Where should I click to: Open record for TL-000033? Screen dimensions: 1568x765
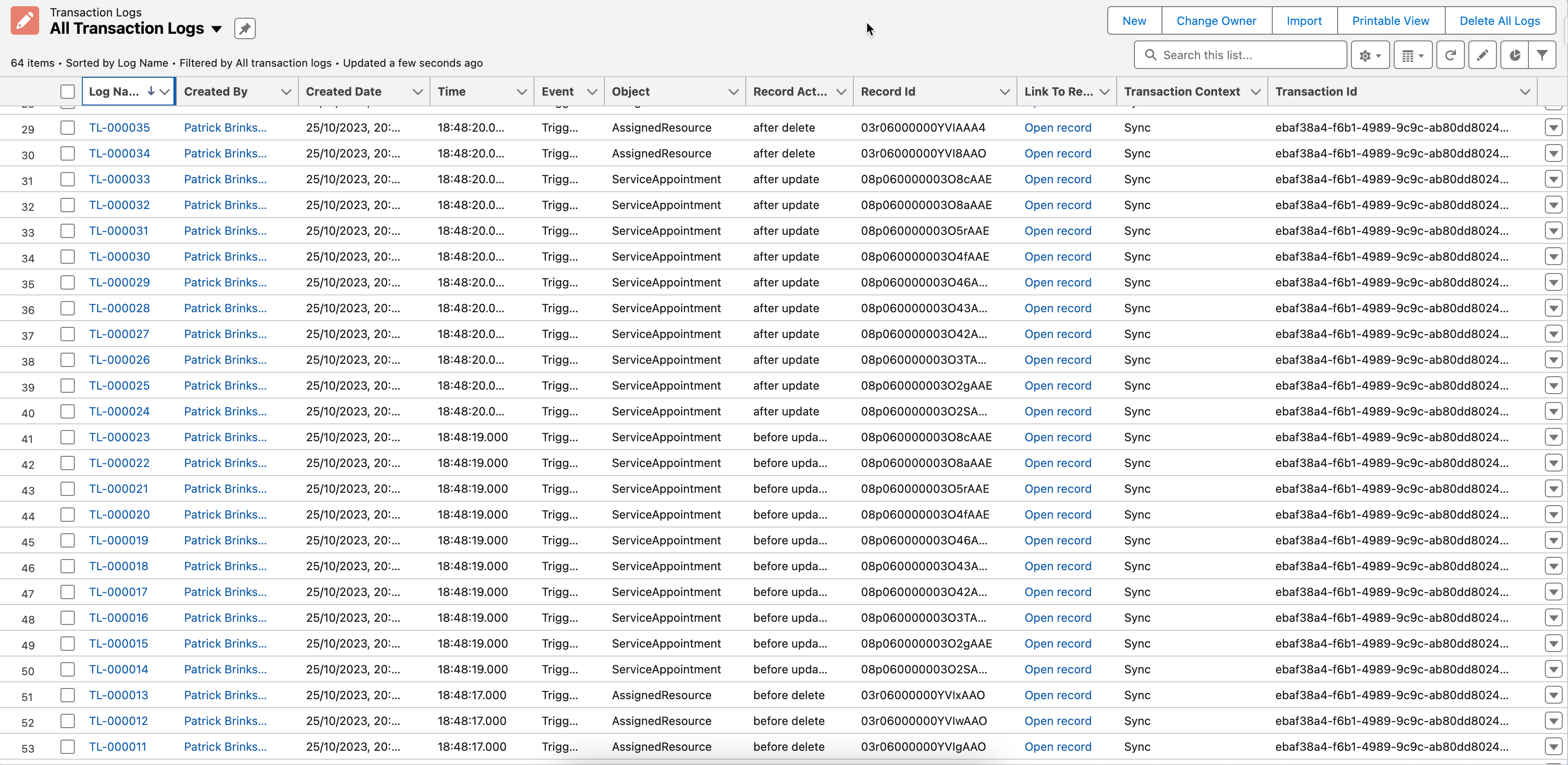pyautogui.click(x=1058, y=179)
